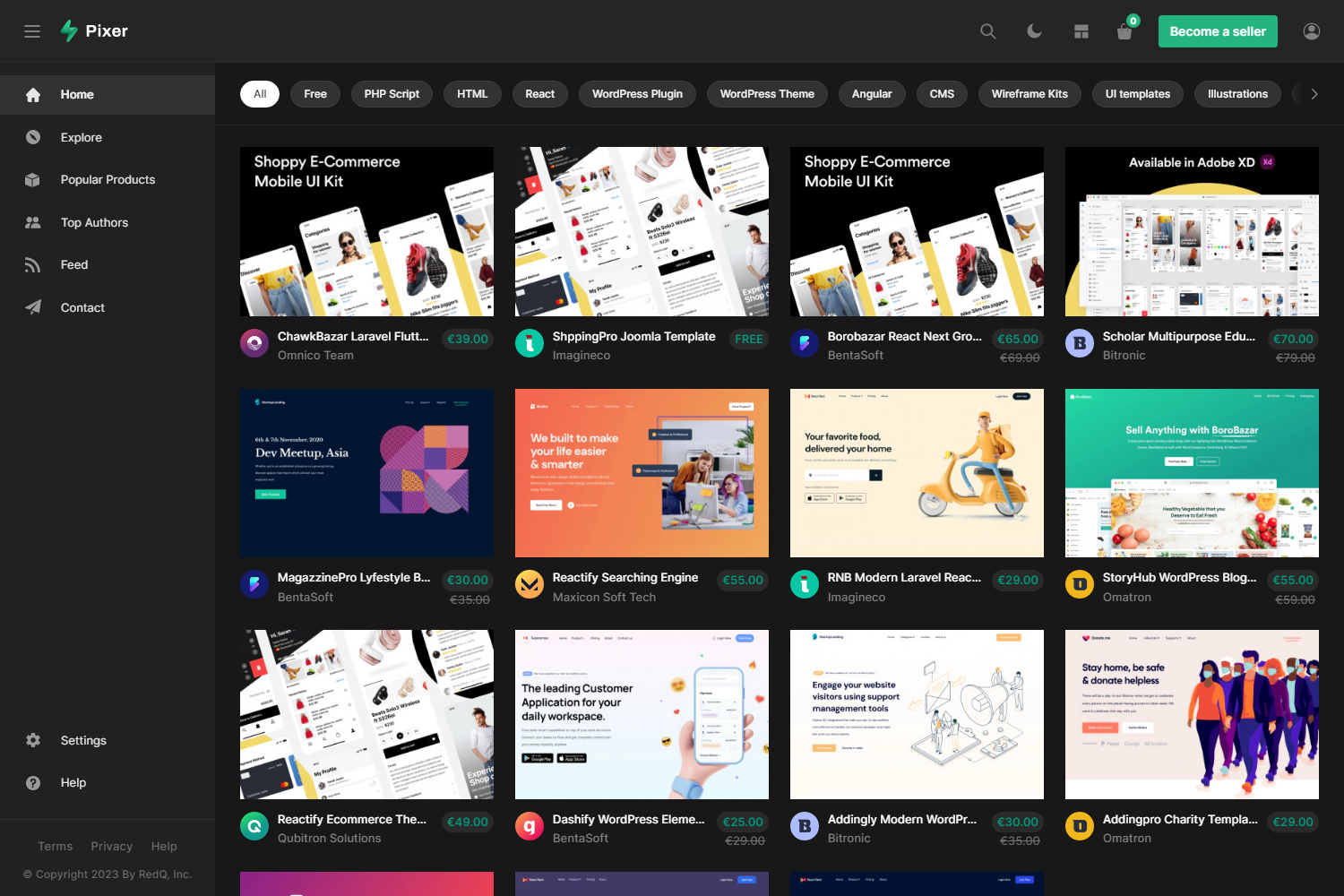This screenshot has width=1344, height=896.
Task: Open the ShppingPro Joomla Template thumbnail
Action: pos(642,230)
